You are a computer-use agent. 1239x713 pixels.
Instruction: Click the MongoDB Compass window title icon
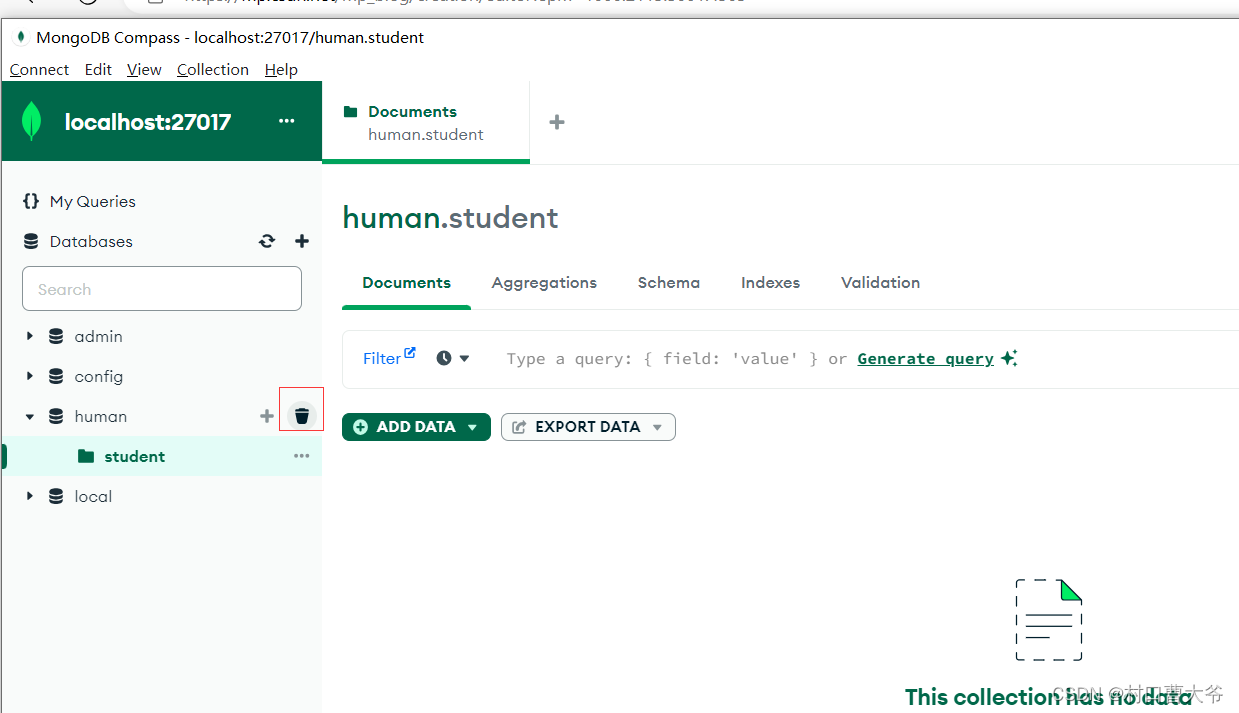click(x=21, y=37)
